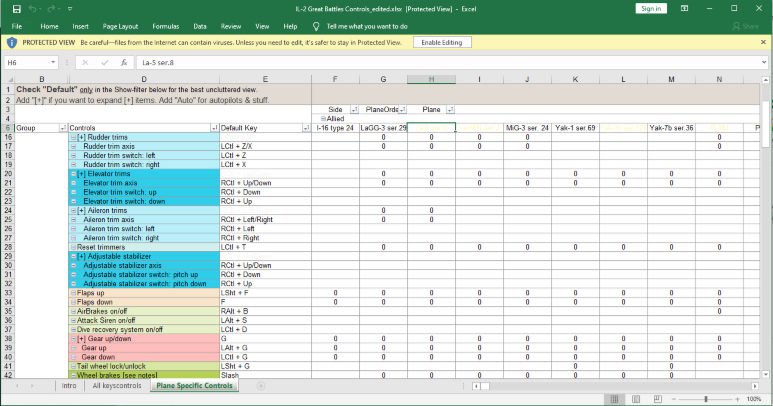Screen dimensions: 773x406
Task: Expand the formula bar with the chevron
Action: [x=764, y=63]
